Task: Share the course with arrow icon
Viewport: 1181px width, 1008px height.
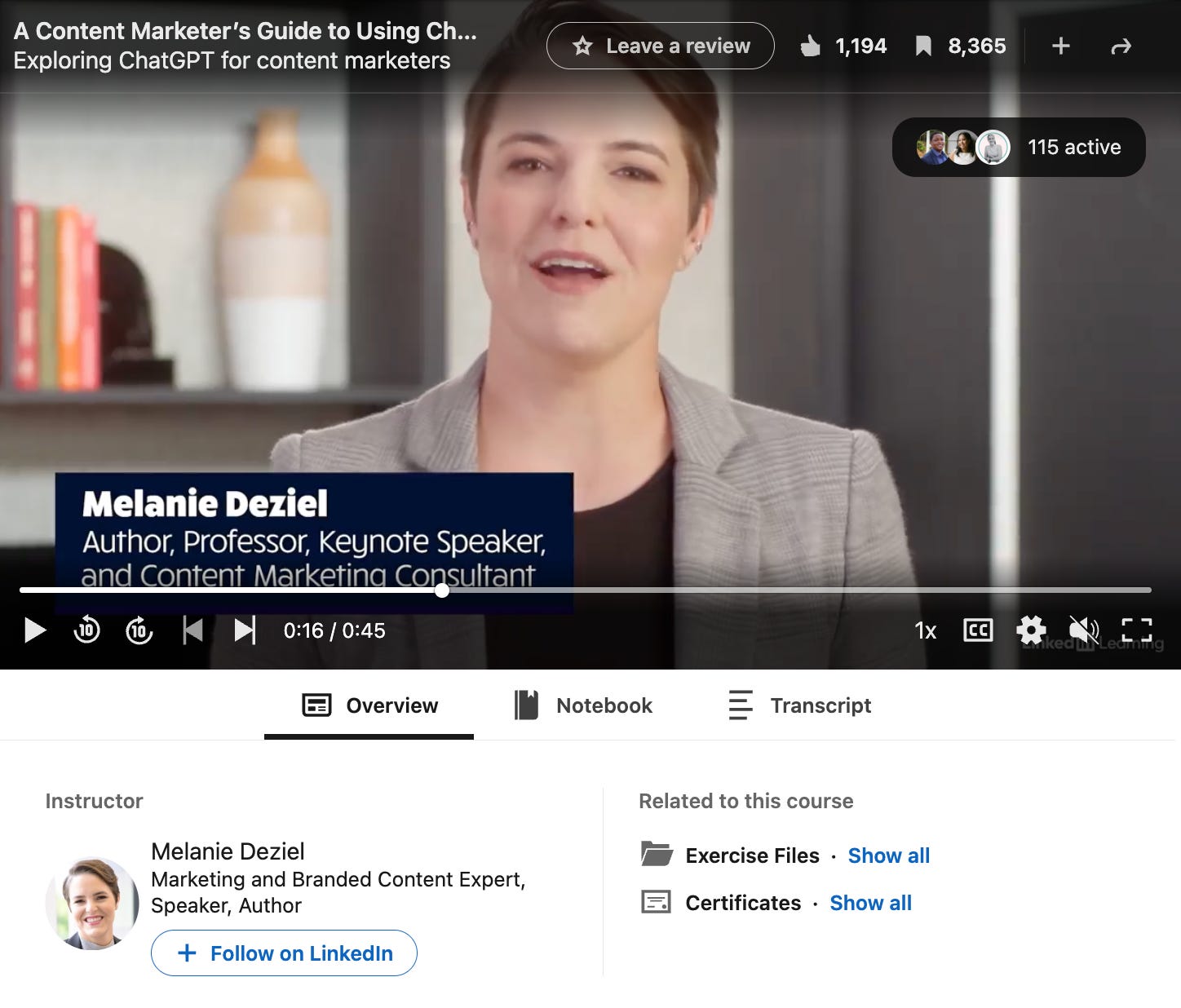Action: [1121, 46]
